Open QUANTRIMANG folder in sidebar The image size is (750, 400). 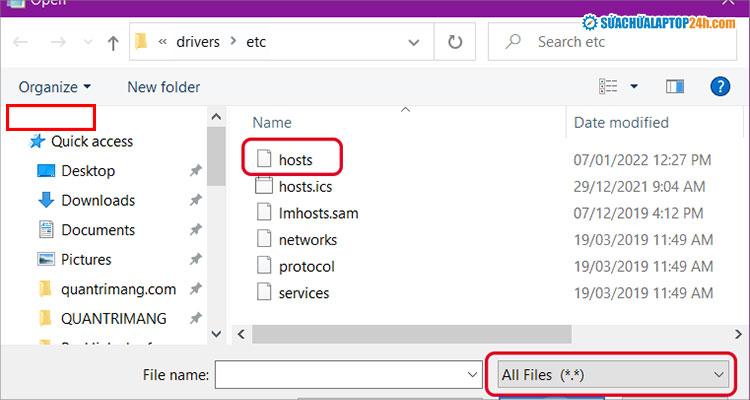(x=114, y=319)
